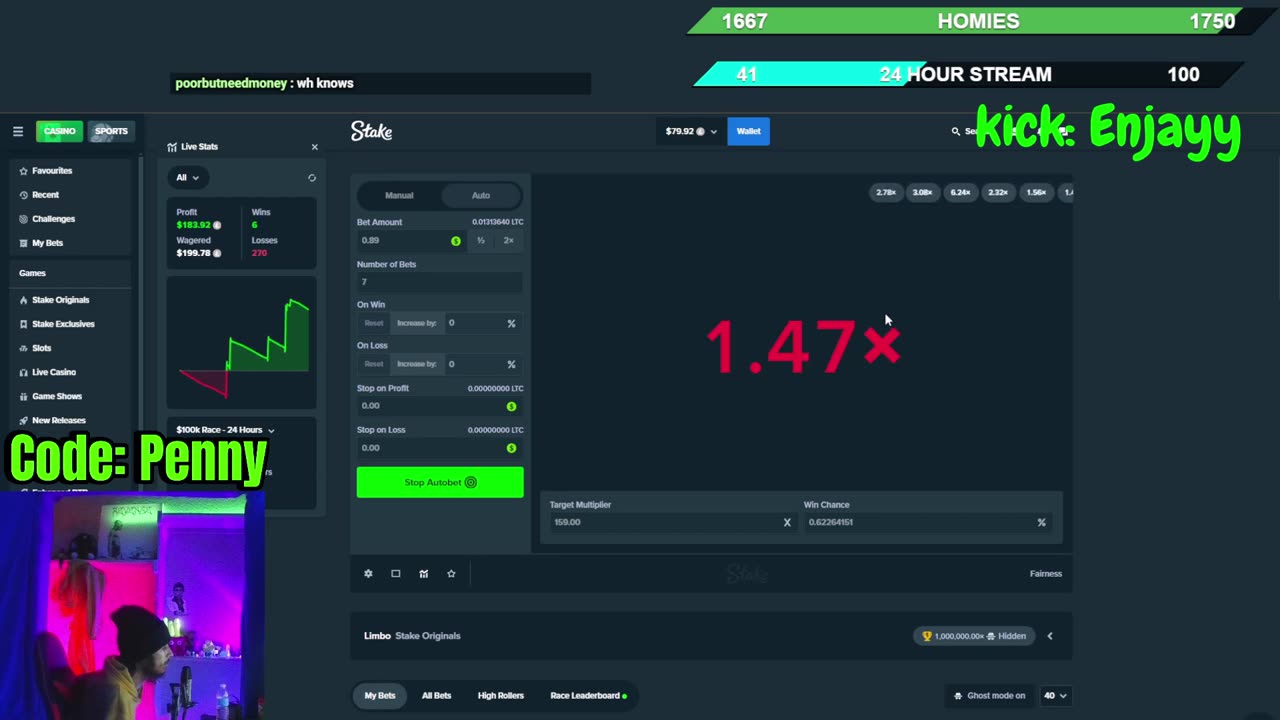Open the All filter dropdown in Live Stats
Image resolution: width=1280 pixels, height=720 pixels.
(x=187, y=178)
